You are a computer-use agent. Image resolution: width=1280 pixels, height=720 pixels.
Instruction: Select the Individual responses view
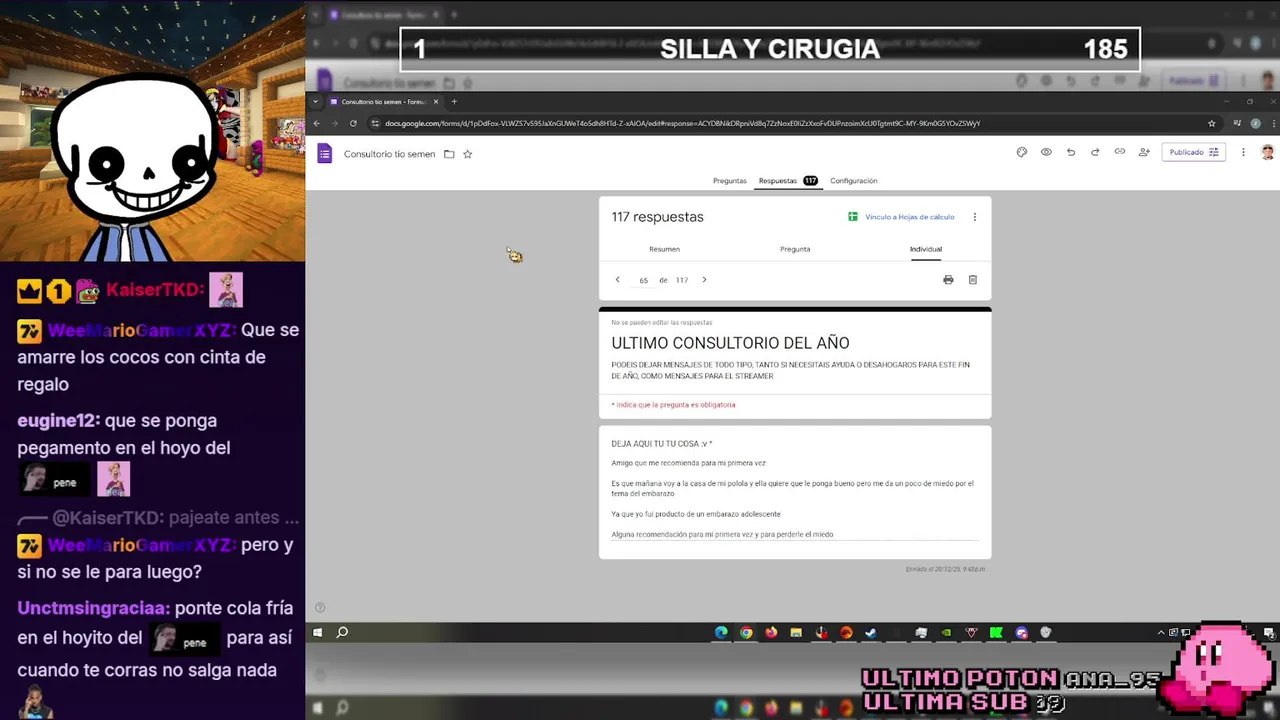click(x=926, y=249)
